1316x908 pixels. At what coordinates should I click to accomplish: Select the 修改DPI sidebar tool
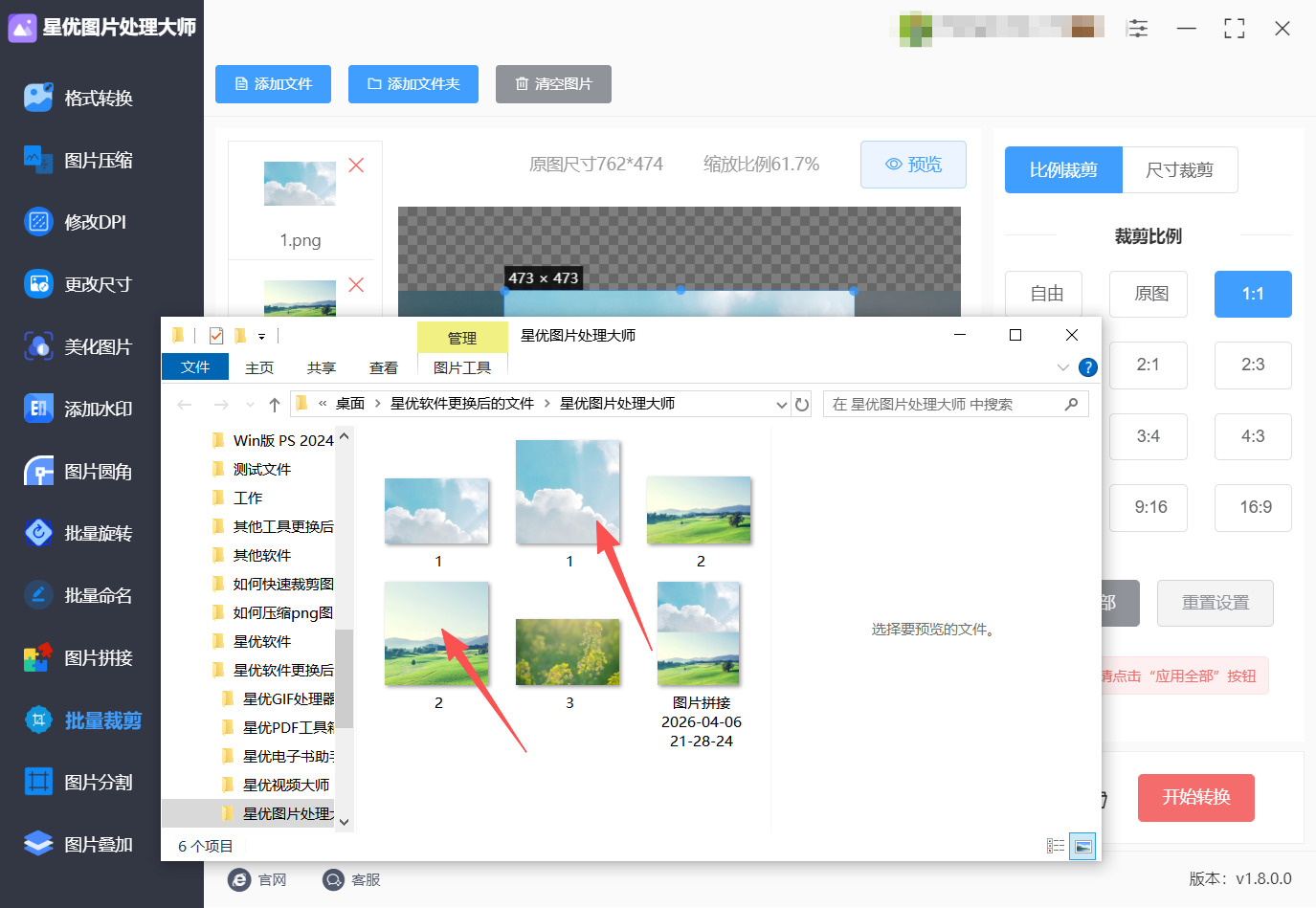(x=76, y=222)
